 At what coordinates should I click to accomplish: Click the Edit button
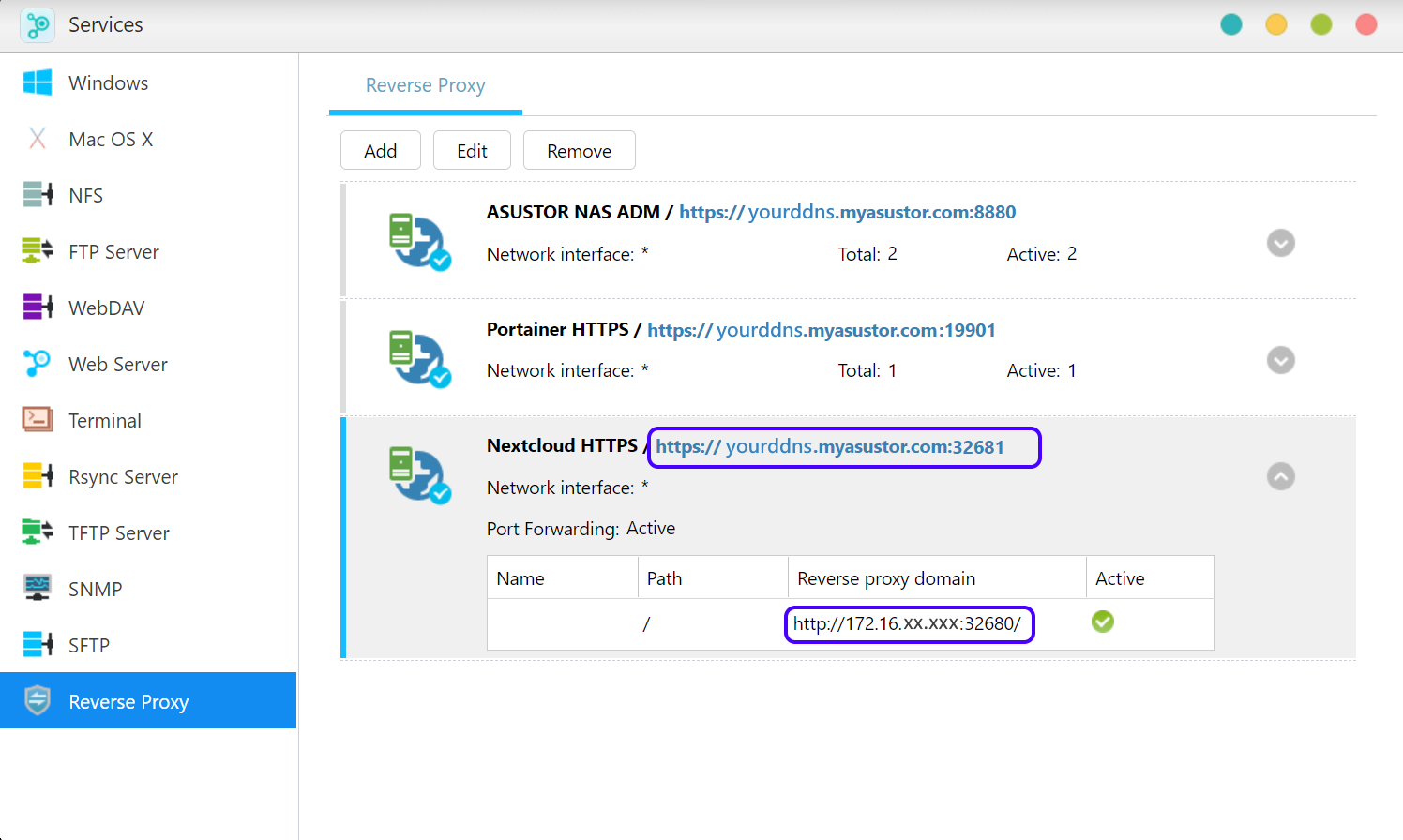pyautogui.click(x=472, y=150)
